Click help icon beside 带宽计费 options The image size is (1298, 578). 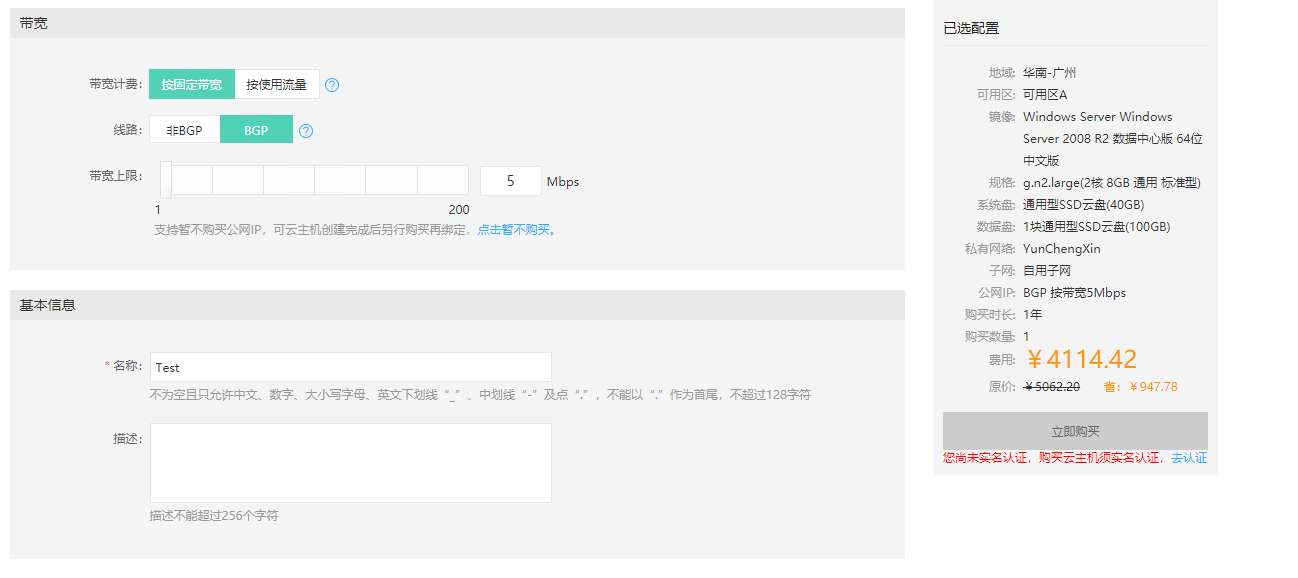pos(332,85)
